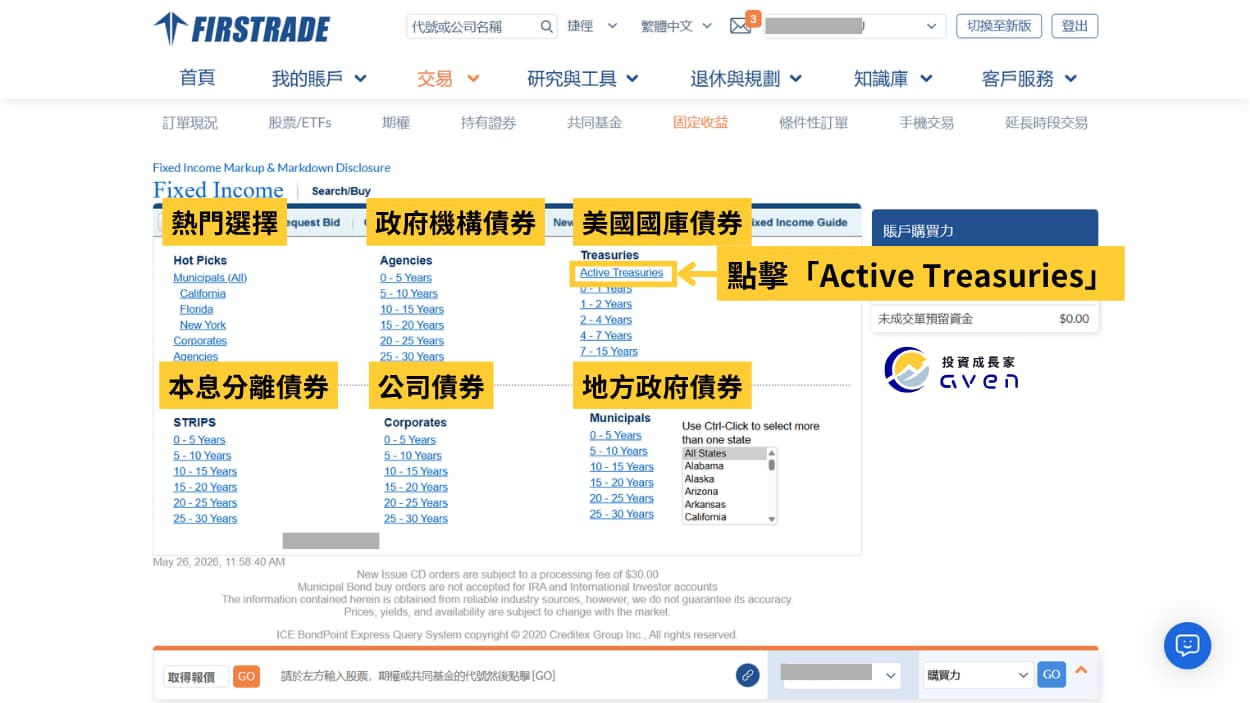Open Agencies 0 - 5 Years link
This screenshot has width=1250, height=703.
point(406,278)
